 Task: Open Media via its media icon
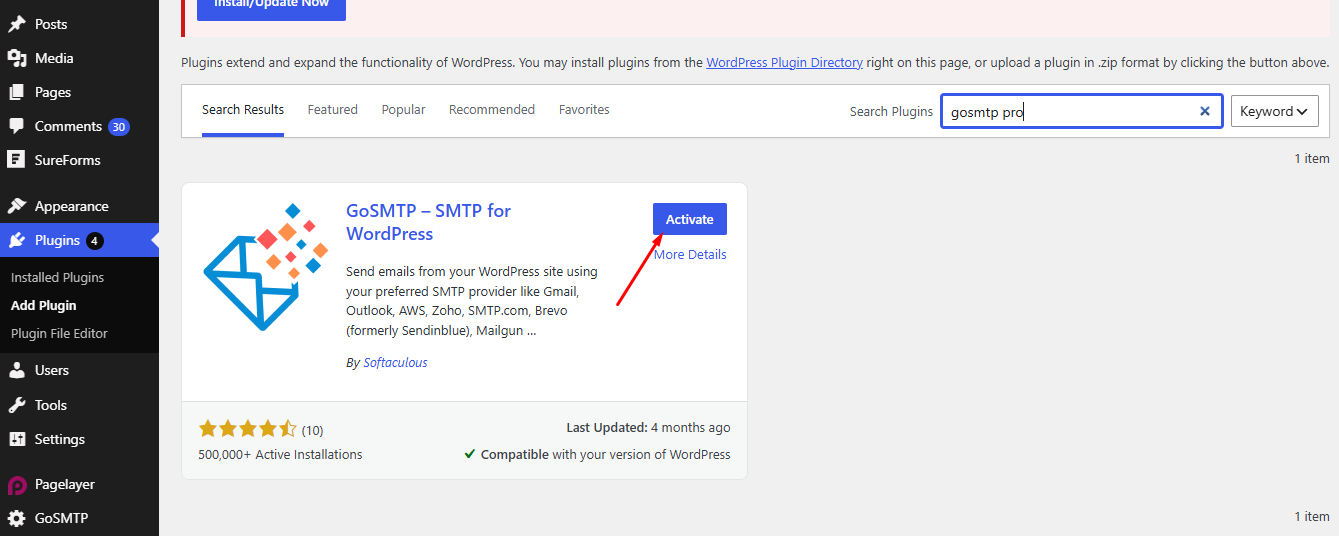tap(17, 58)
